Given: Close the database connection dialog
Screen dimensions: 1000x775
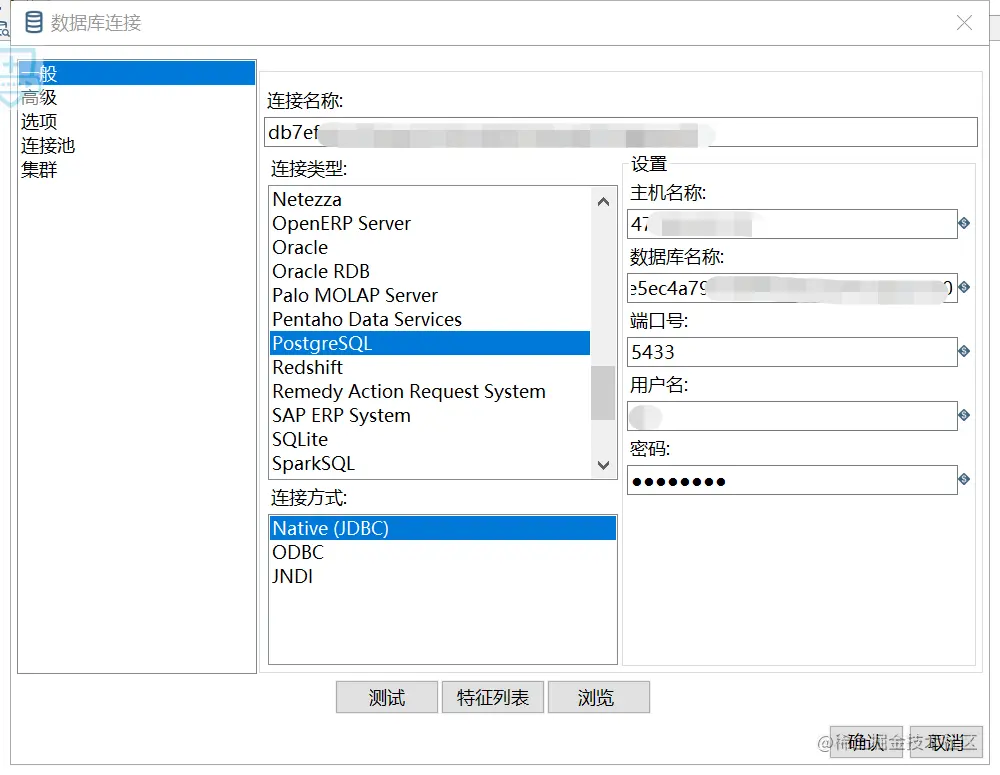Looking at the screenshot, I should pyautogui.click(x=964, y=23).
